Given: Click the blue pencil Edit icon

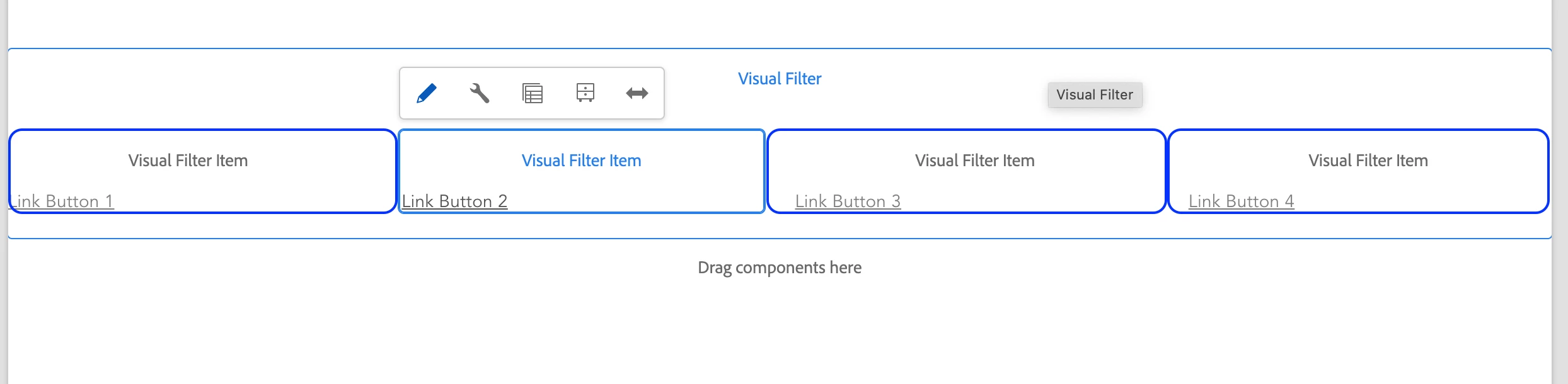Looking at the screenshot, I should pos(427,93).
